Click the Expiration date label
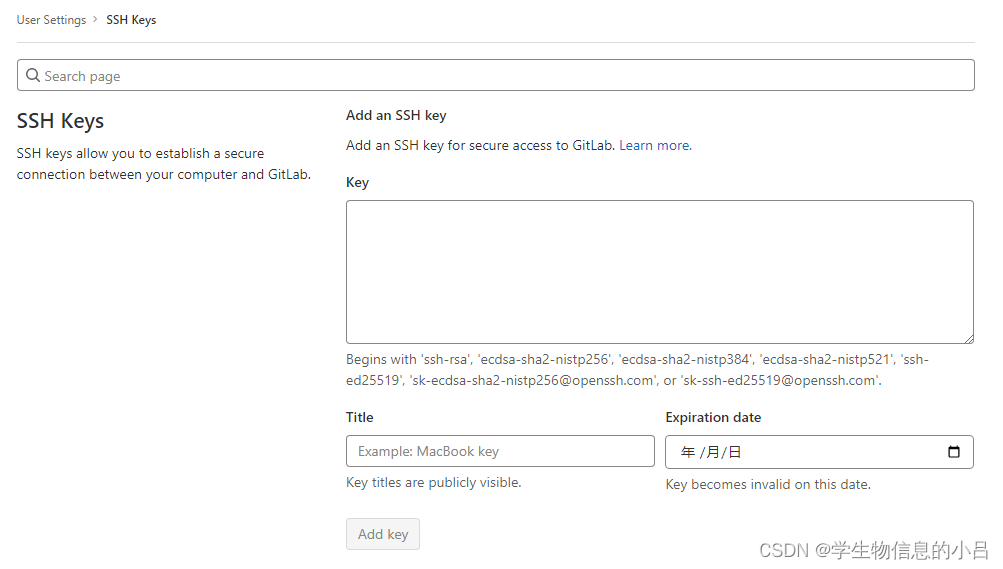1003x569 pixels. 713,418
